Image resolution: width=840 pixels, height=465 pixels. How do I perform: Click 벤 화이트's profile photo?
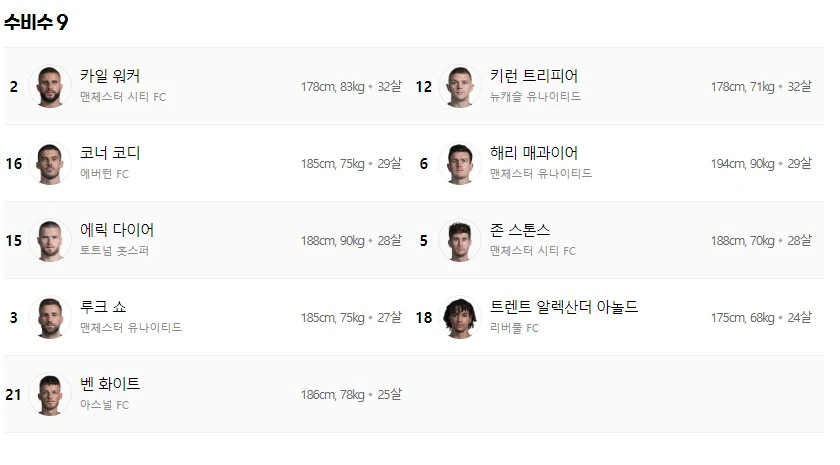pos(49,394)
